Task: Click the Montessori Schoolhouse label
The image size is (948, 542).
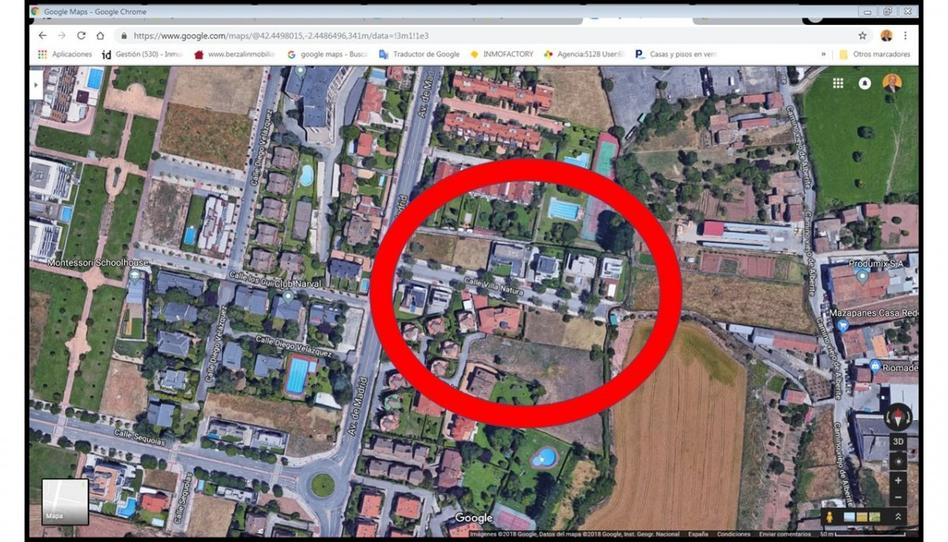Action: coord(98,263)
